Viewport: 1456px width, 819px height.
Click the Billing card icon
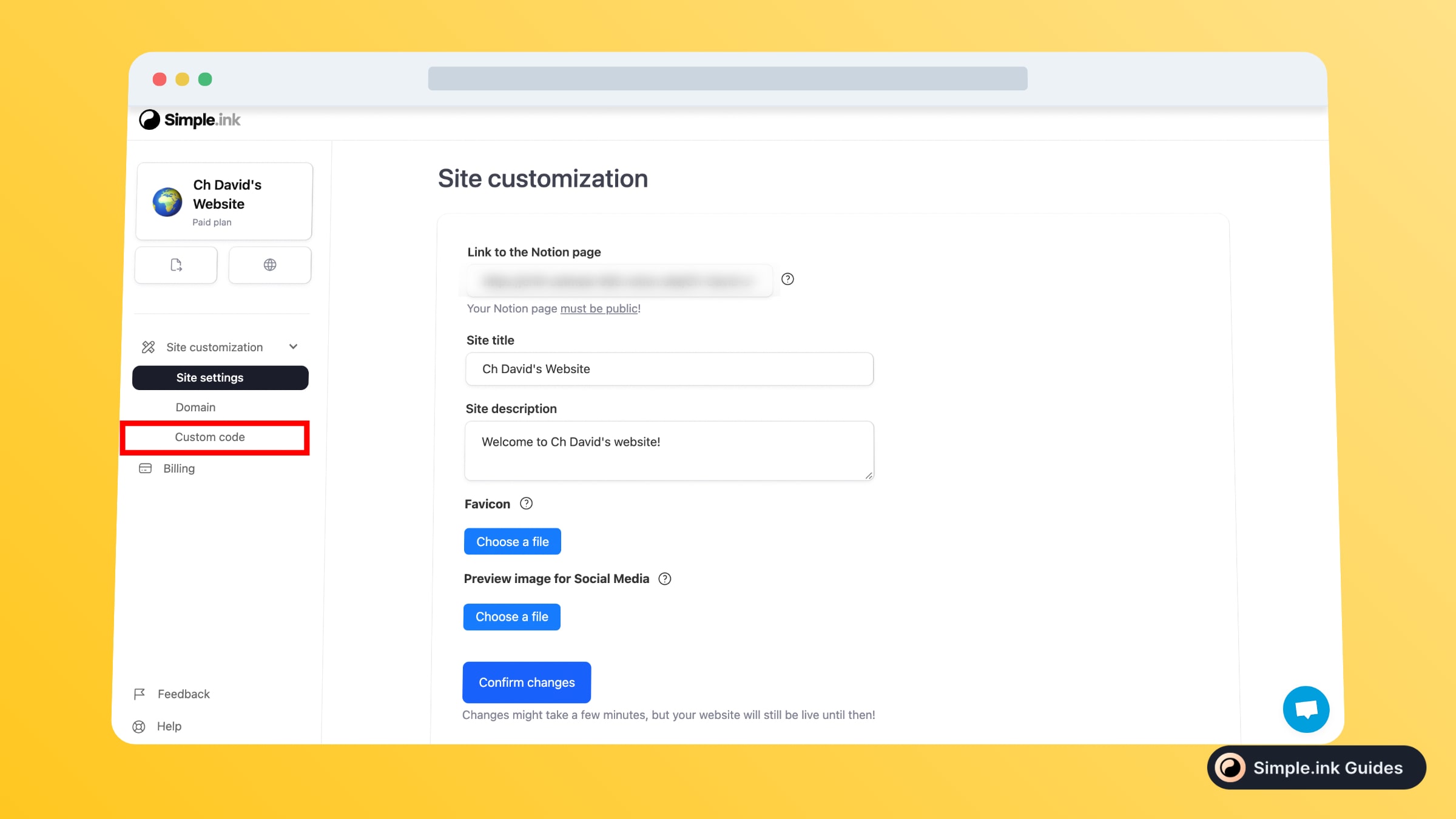pyautogui.click(x=144, y=468)
